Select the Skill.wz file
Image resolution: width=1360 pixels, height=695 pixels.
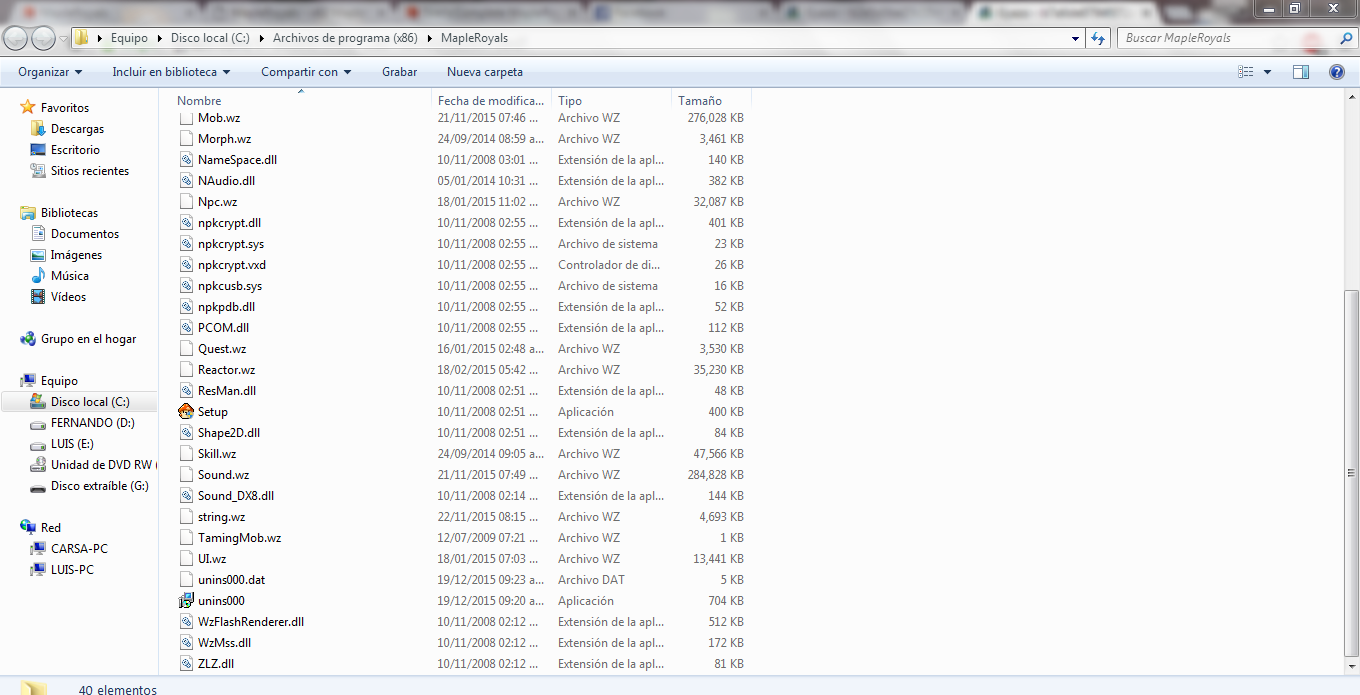pos(217,454)
